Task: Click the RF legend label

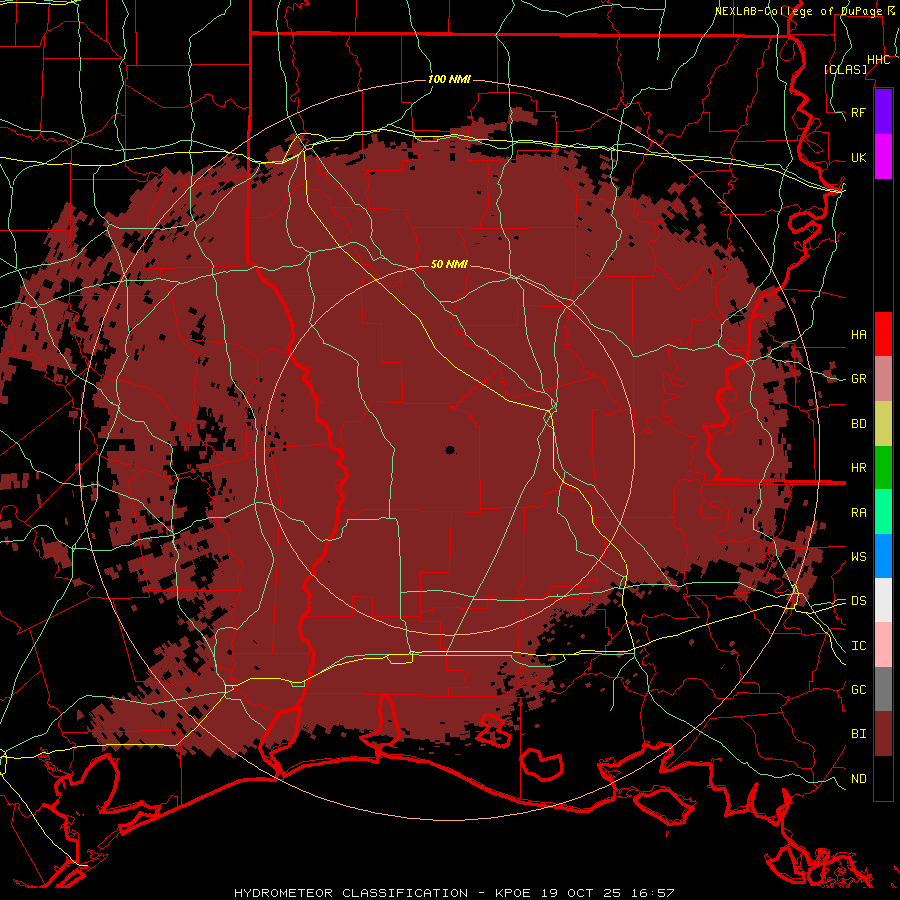Action: pyautogui.click(x=859, y=112)
